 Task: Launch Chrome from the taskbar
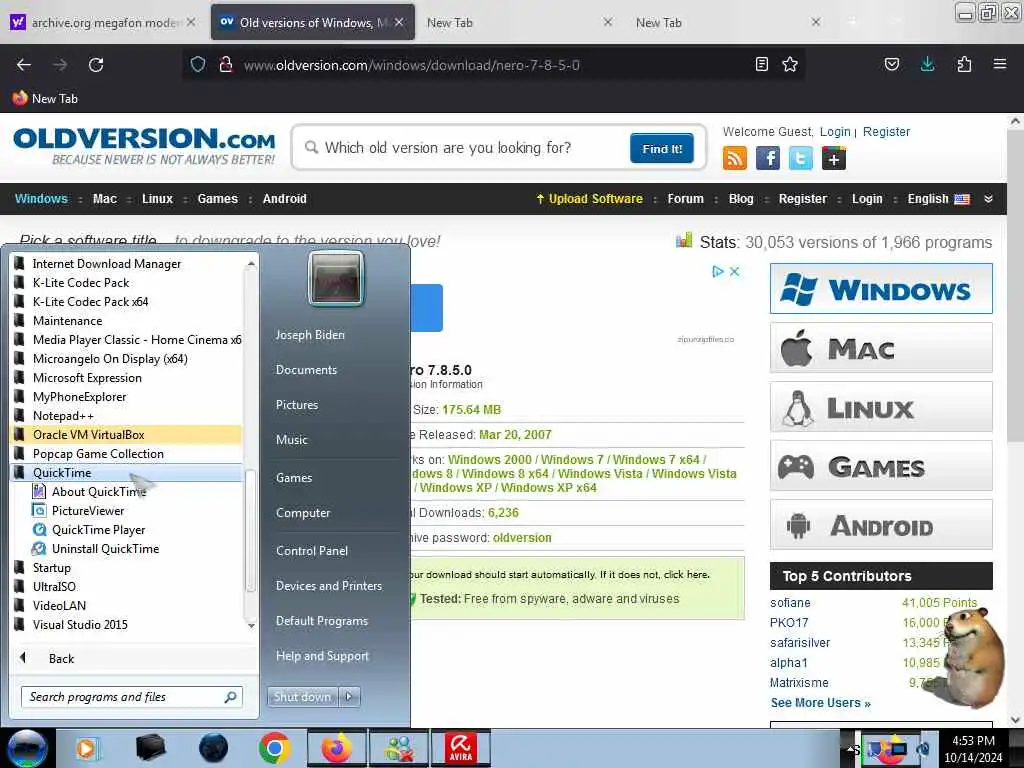(x=274, y=748)
